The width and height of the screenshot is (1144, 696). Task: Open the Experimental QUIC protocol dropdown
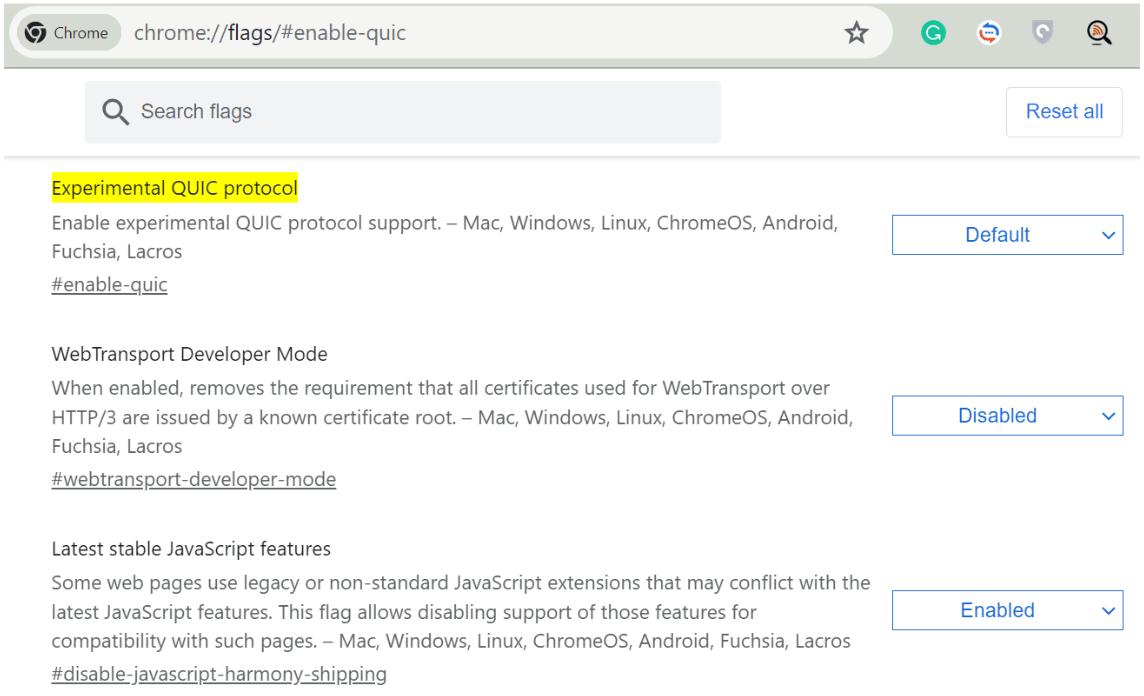[x=1007, y=235]
